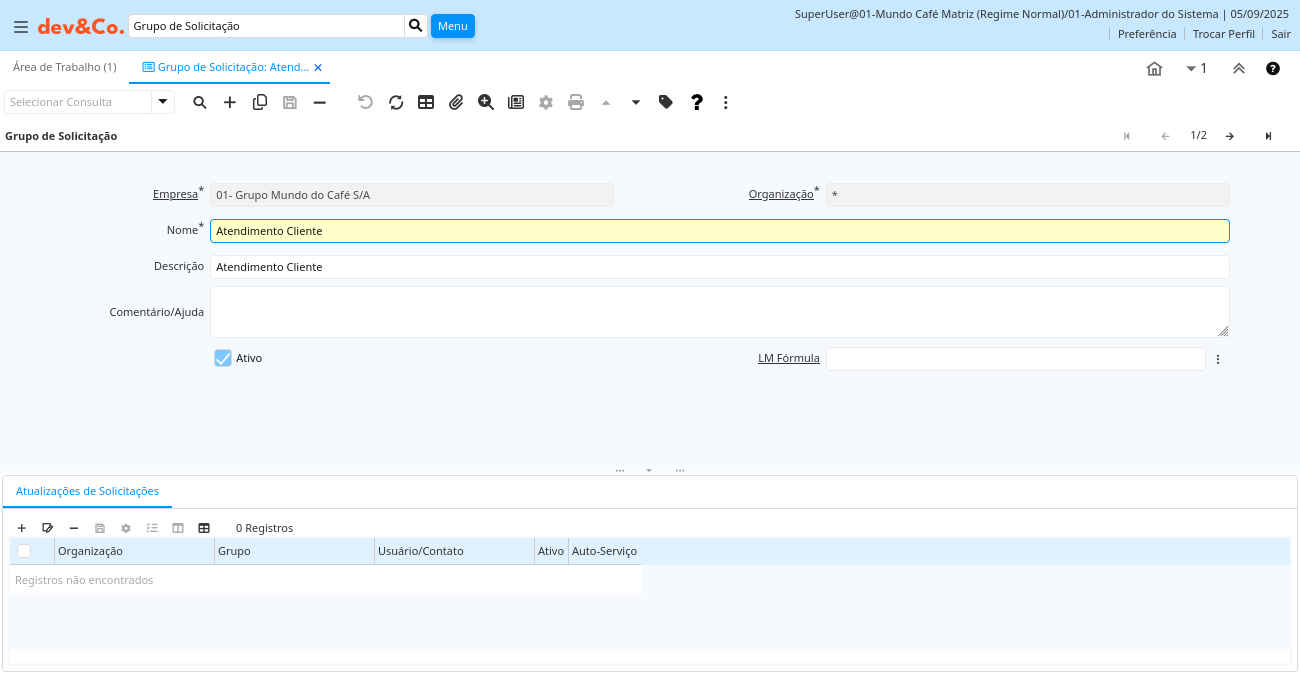Click the delete record minus icon in main toolbar
The width and height of the screenshot is (1300, 674).
(320, 102)
